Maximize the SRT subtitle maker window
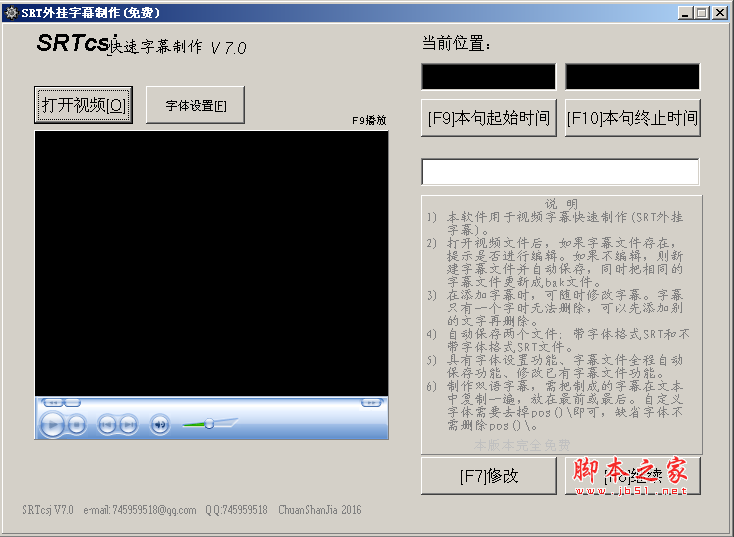The height and width of the screenshot is (537, 734). pyautogui.click(x=701, y=13)
